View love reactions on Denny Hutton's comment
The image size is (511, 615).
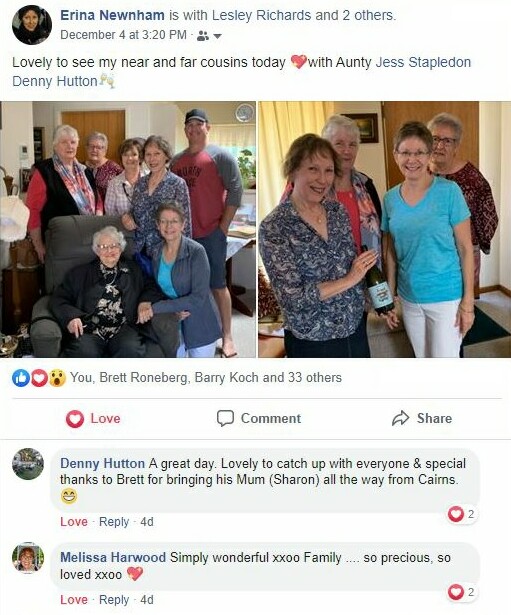(462, 514)
